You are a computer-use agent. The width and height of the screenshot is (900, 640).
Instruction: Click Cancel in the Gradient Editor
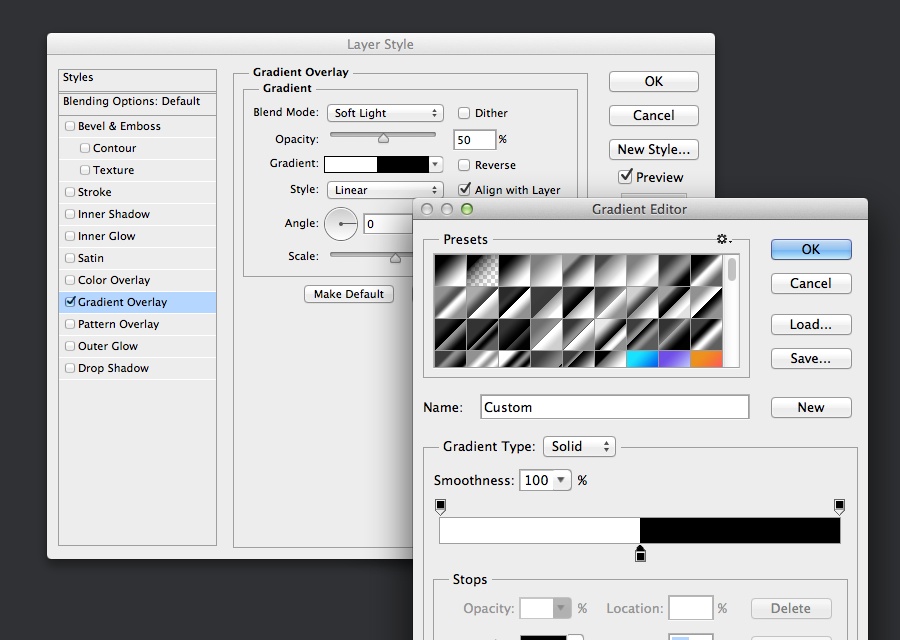click(x=811, y=283)
